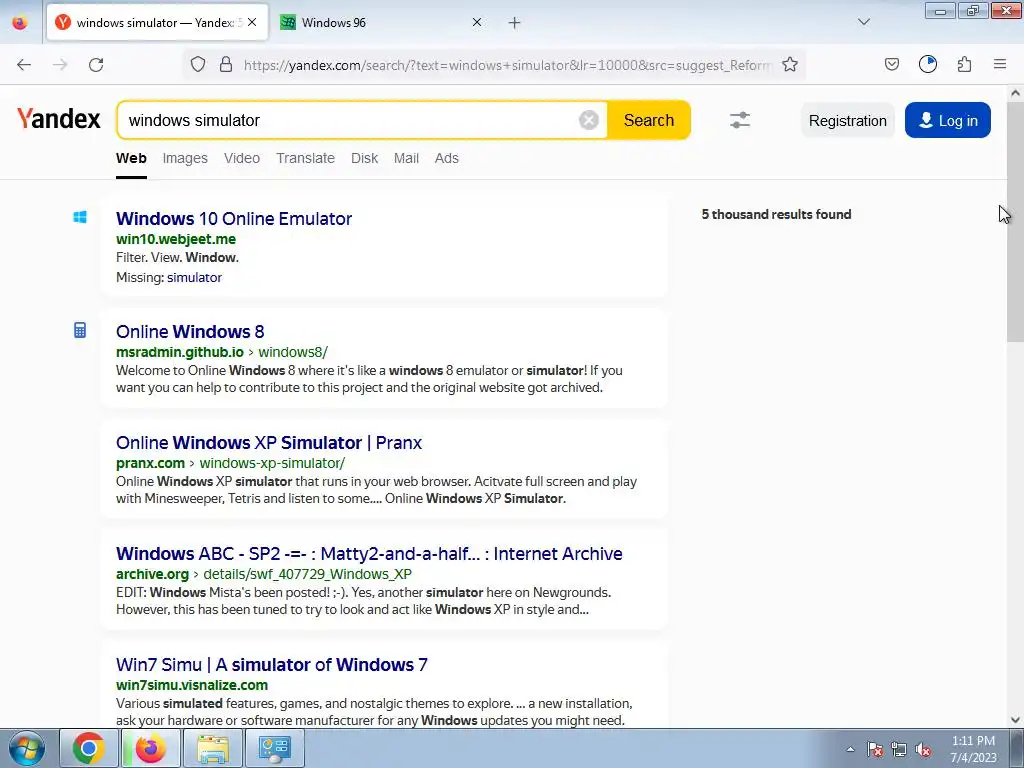Click the yellow Search button

click(x=648, y=120)
